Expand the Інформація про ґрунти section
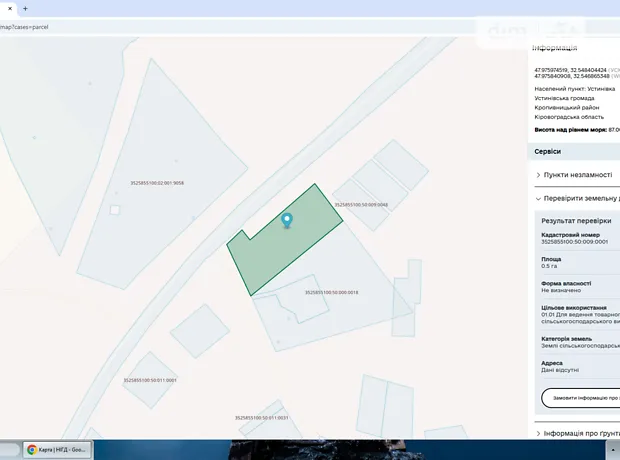Viewport: 620px width, 460px height. point(578,433)
